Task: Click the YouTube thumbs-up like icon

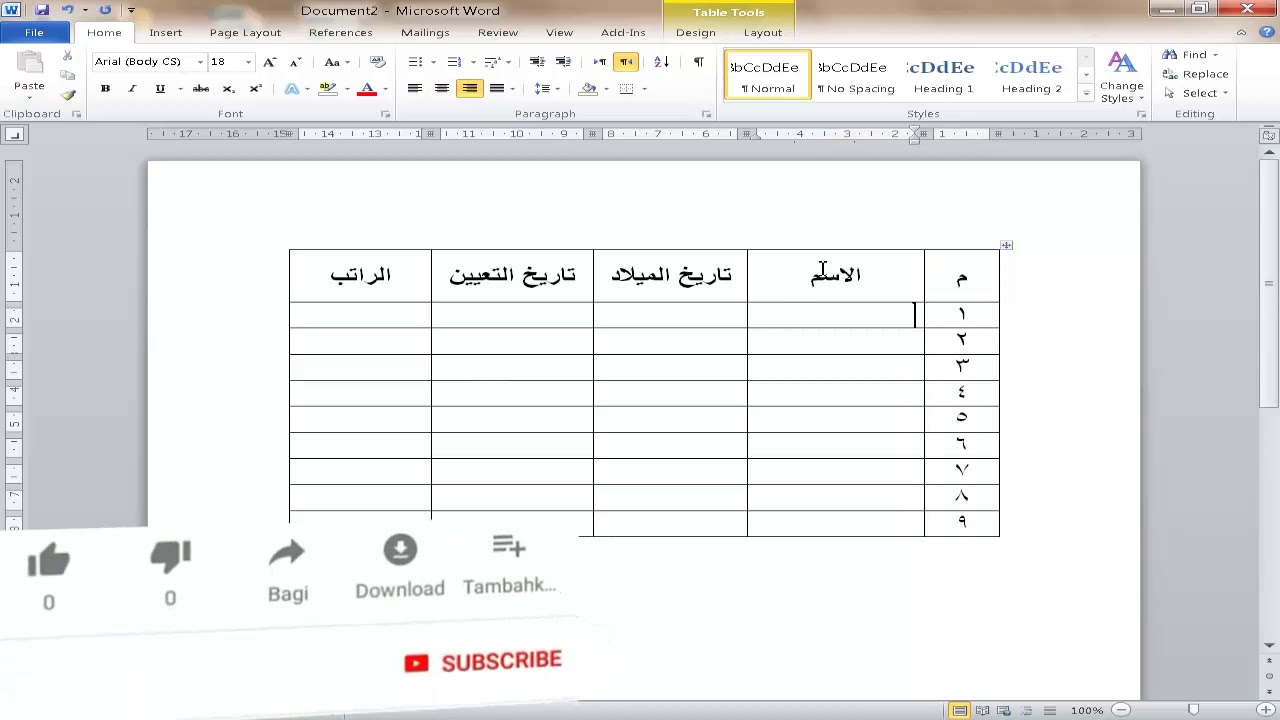Action: (x=49, y=560)
